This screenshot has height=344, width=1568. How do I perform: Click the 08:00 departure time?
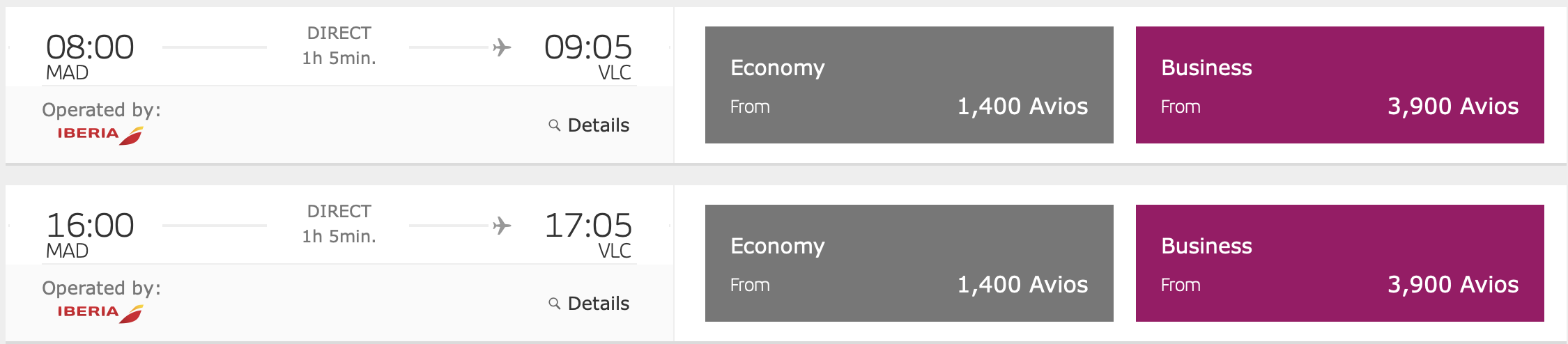(90, 47)
